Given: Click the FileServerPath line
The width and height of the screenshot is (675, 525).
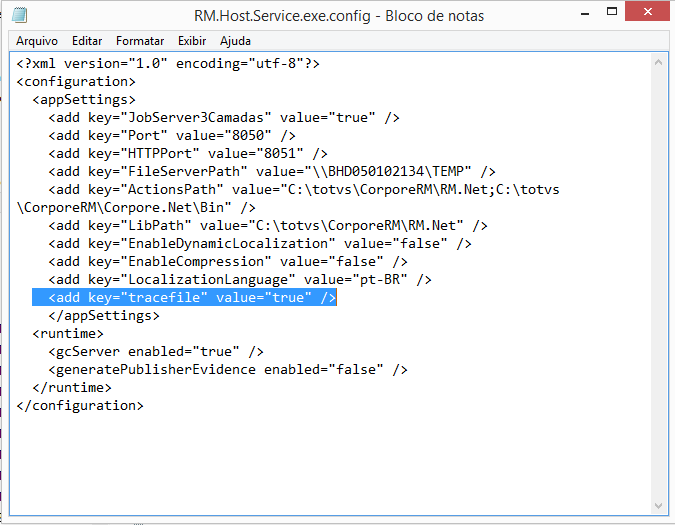Looking at the screenshot, I should (x=272, y=172).
